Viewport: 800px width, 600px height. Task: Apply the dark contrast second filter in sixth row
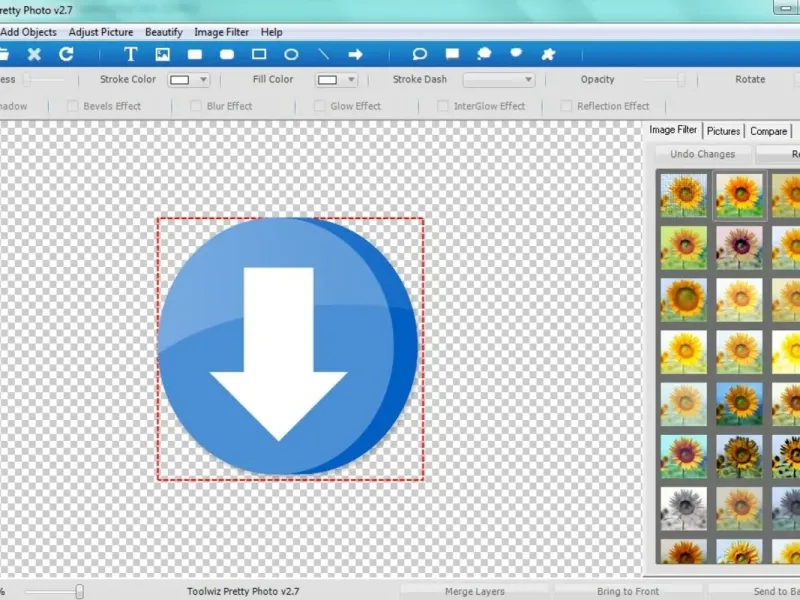coord(739,457)
